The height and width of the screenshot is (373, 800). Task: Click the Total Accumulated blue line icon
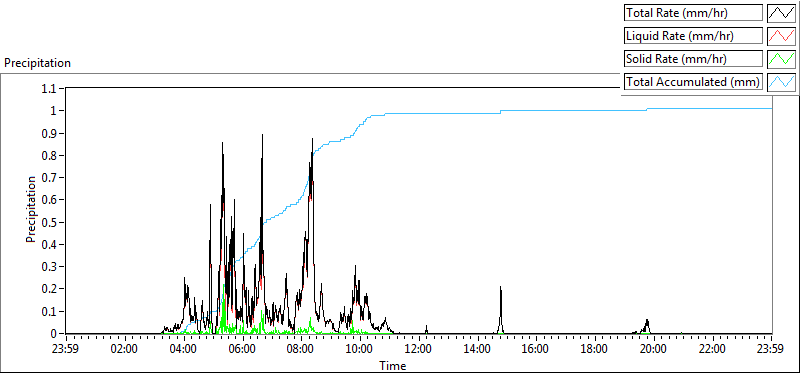pyautogui.click(x=782, y=82)
